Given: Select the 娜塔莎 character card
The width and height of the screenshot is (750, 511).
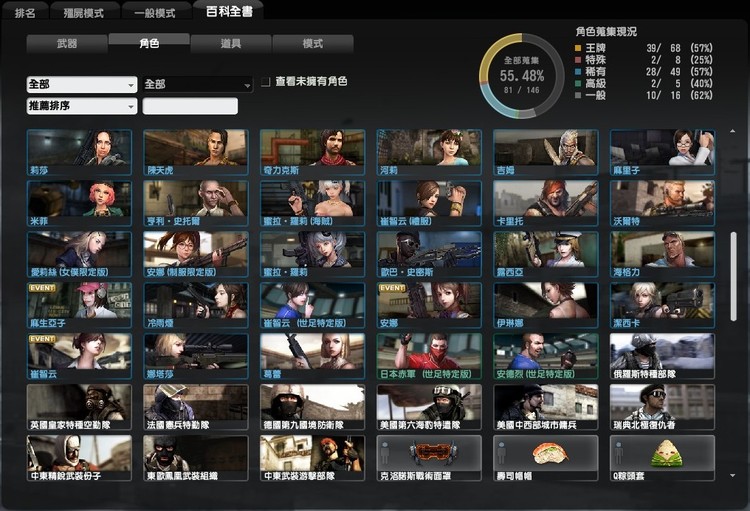Looking at the screenshot, I should (196, 356).
